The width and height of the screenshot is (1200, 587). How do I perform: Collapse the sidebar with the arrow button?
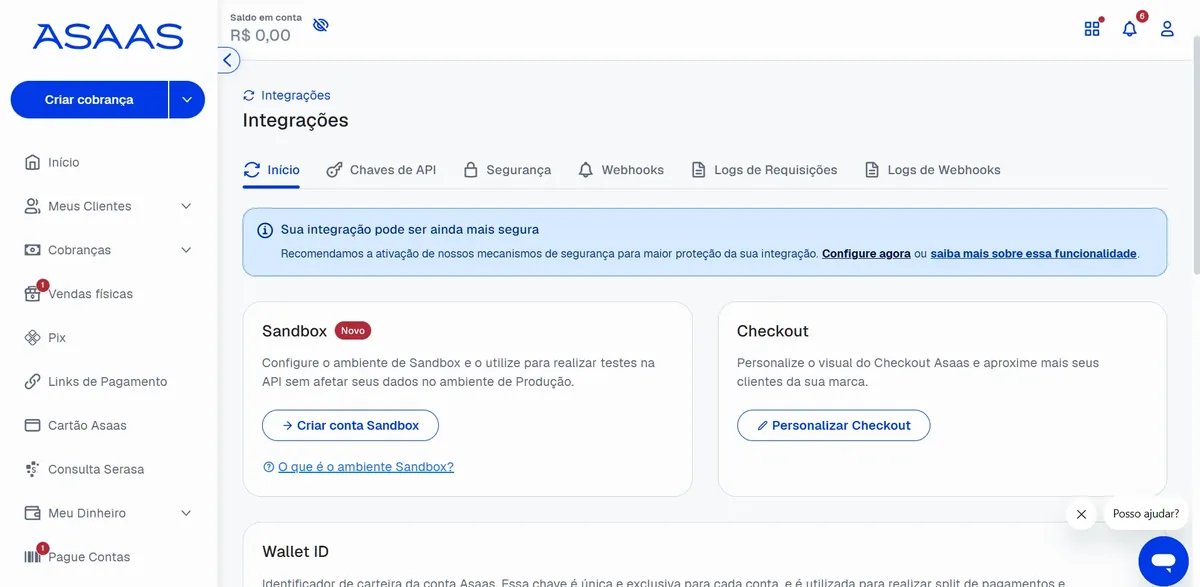coord(228,60)
